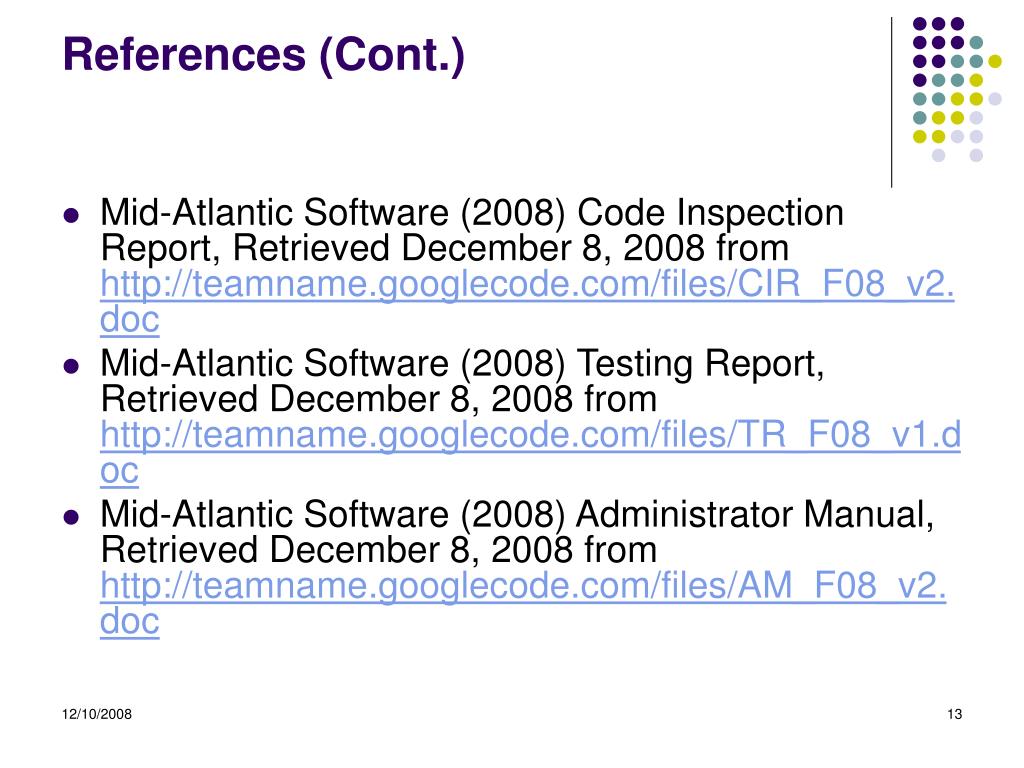Viewport: 1024px width, 768px height.
Task: Open the CIR_F08_v2 document link
Action: pos(527,284)
